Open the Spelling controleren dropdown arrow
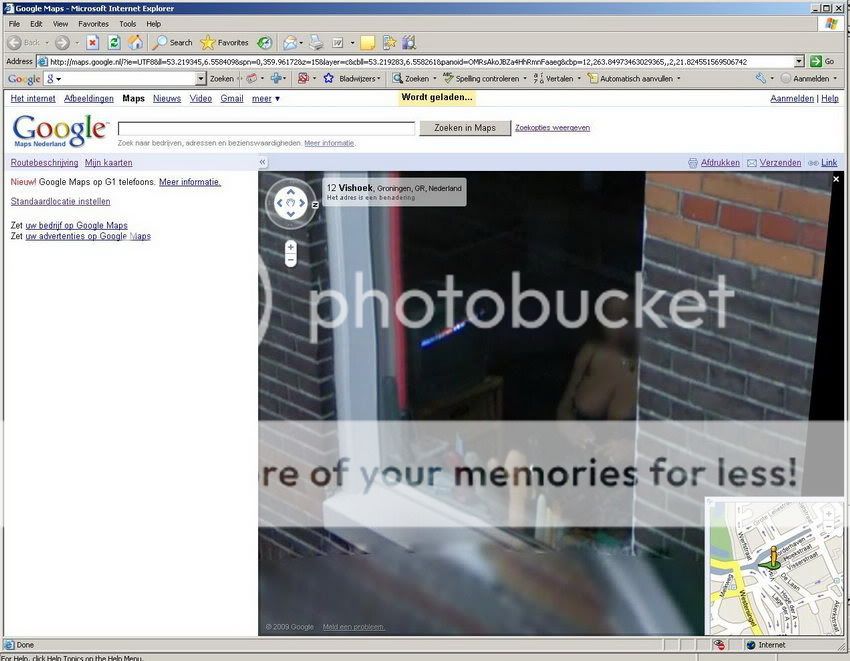Image resolution: width=850 pixels, height=661 pixels. pos(525,79)
